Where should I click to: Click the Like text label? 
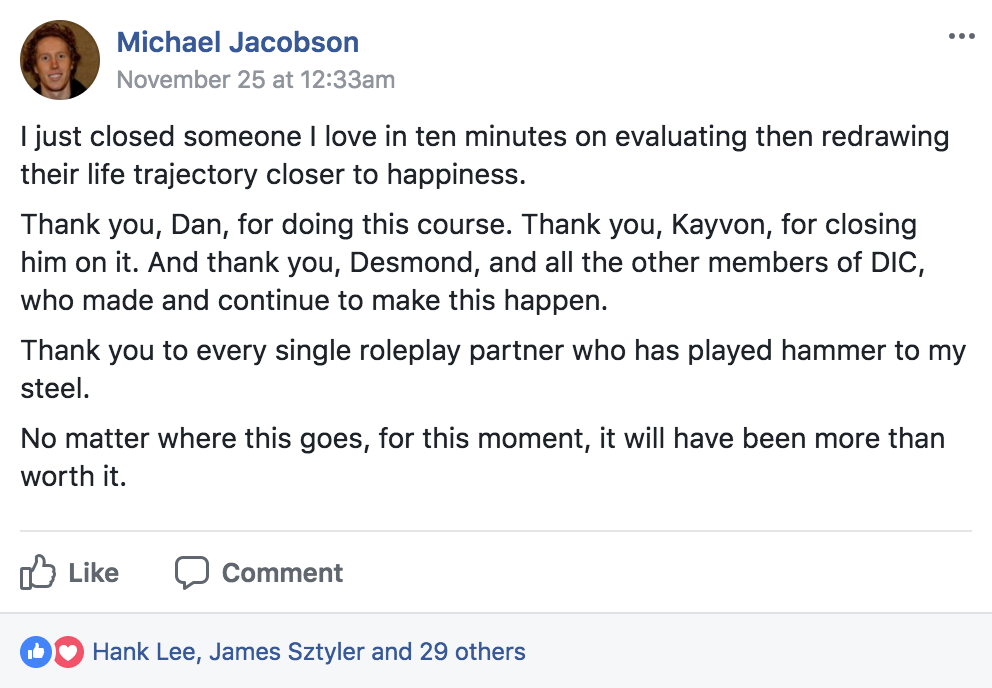[94, 573]
